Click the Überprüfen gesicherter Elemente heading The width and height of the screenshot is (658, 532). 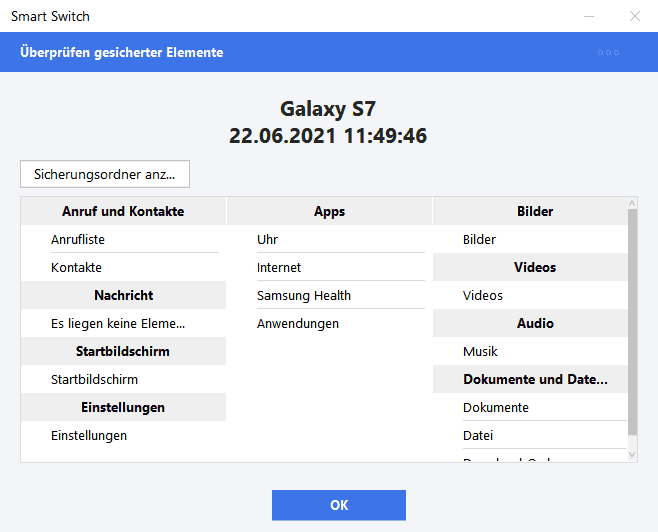click(x=122, y=52)
